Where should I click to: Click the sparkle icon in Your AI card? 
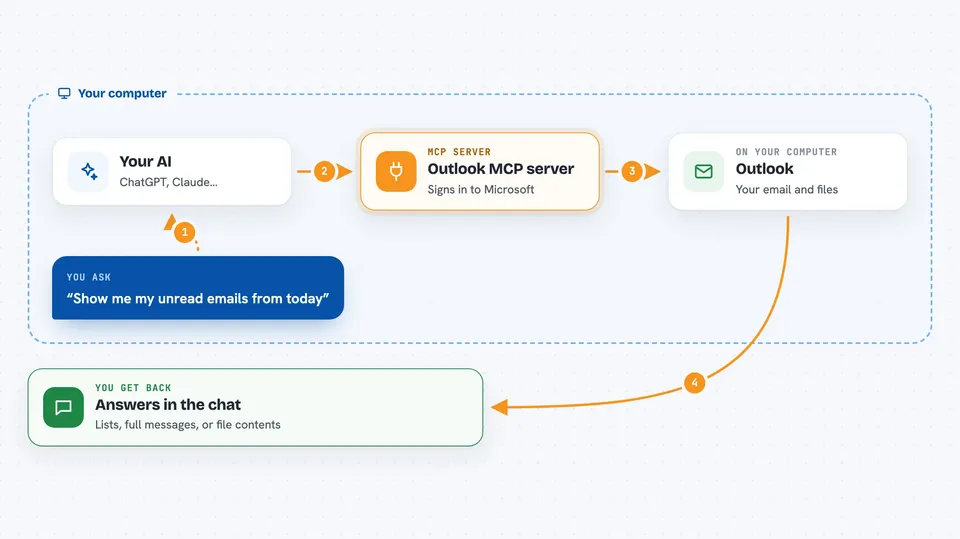pos(89,172)
